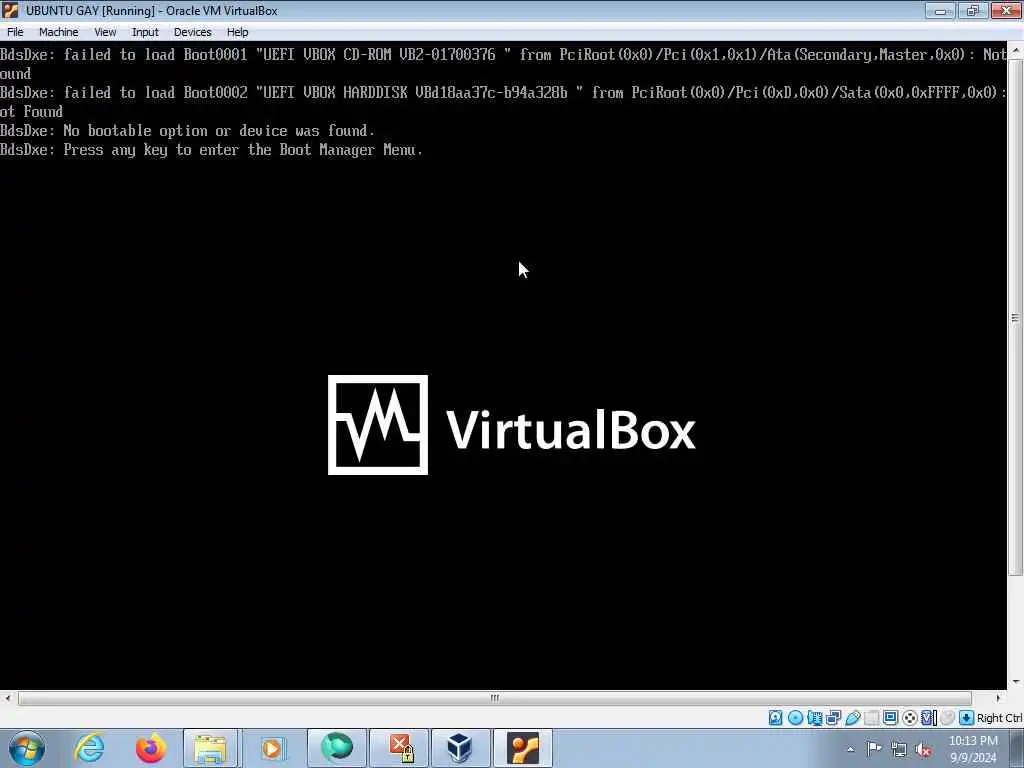
Task: Click the horizontal scrollbar thumb
Action: click(x=494, y=698)
